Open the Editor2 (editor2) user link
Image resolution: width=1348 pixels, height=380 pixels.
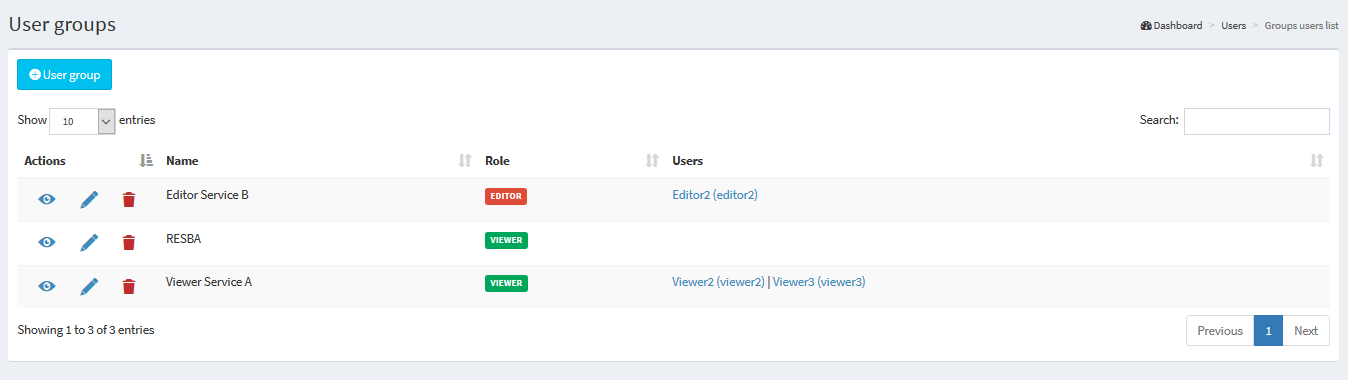click(x=715, y=195)
